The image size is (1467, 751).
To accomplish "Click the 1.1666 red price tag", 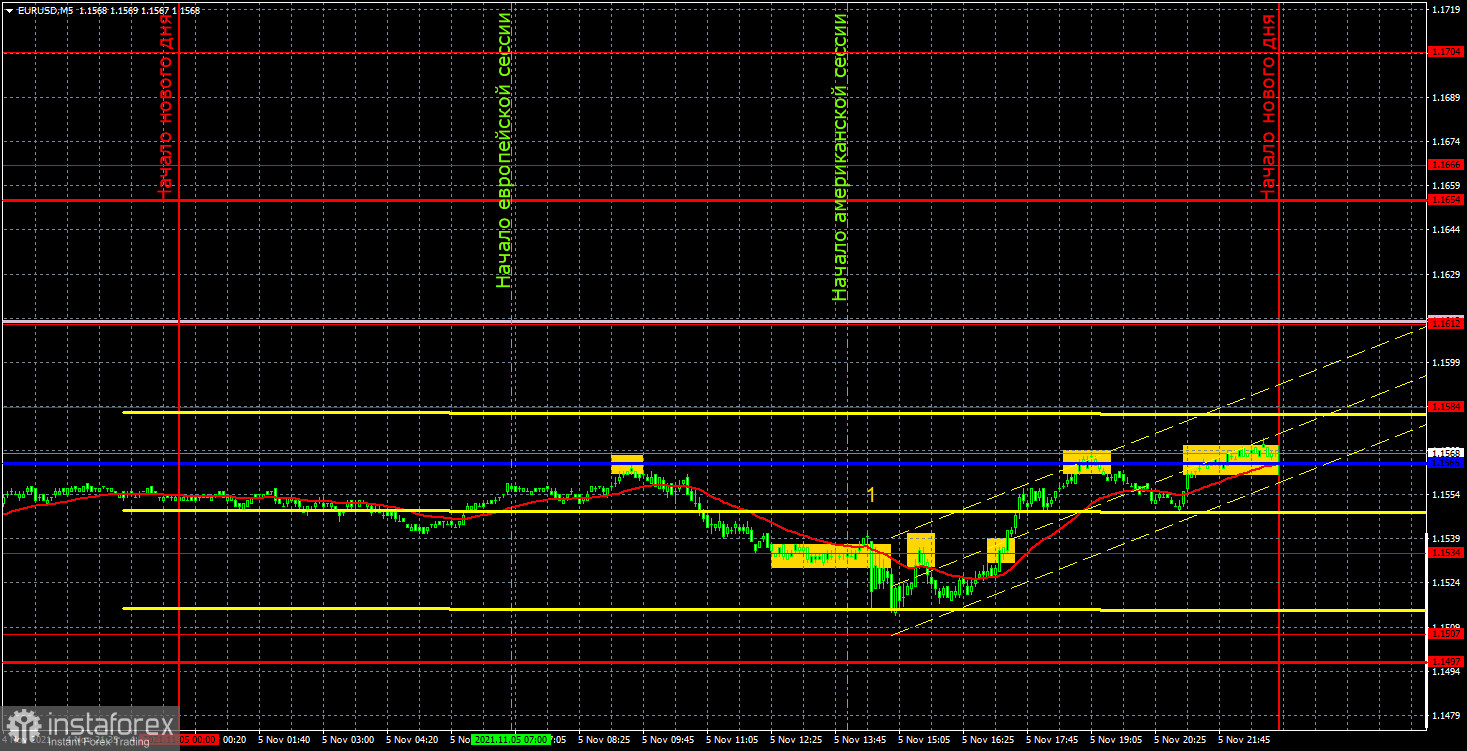I will (1446, 164).
